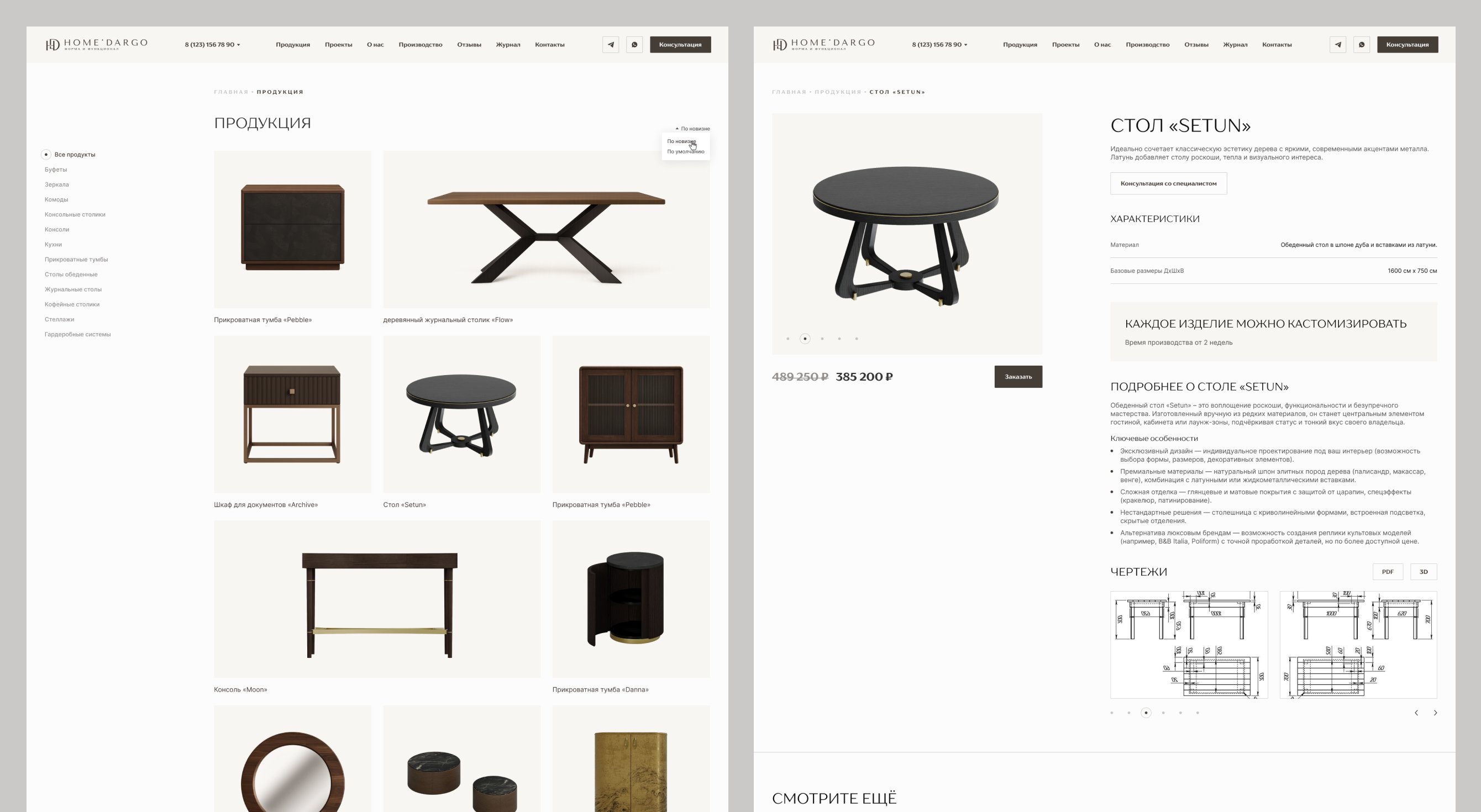
Task: Go to previous drawing with the left arrow
Action: [x=1416, y=713]
